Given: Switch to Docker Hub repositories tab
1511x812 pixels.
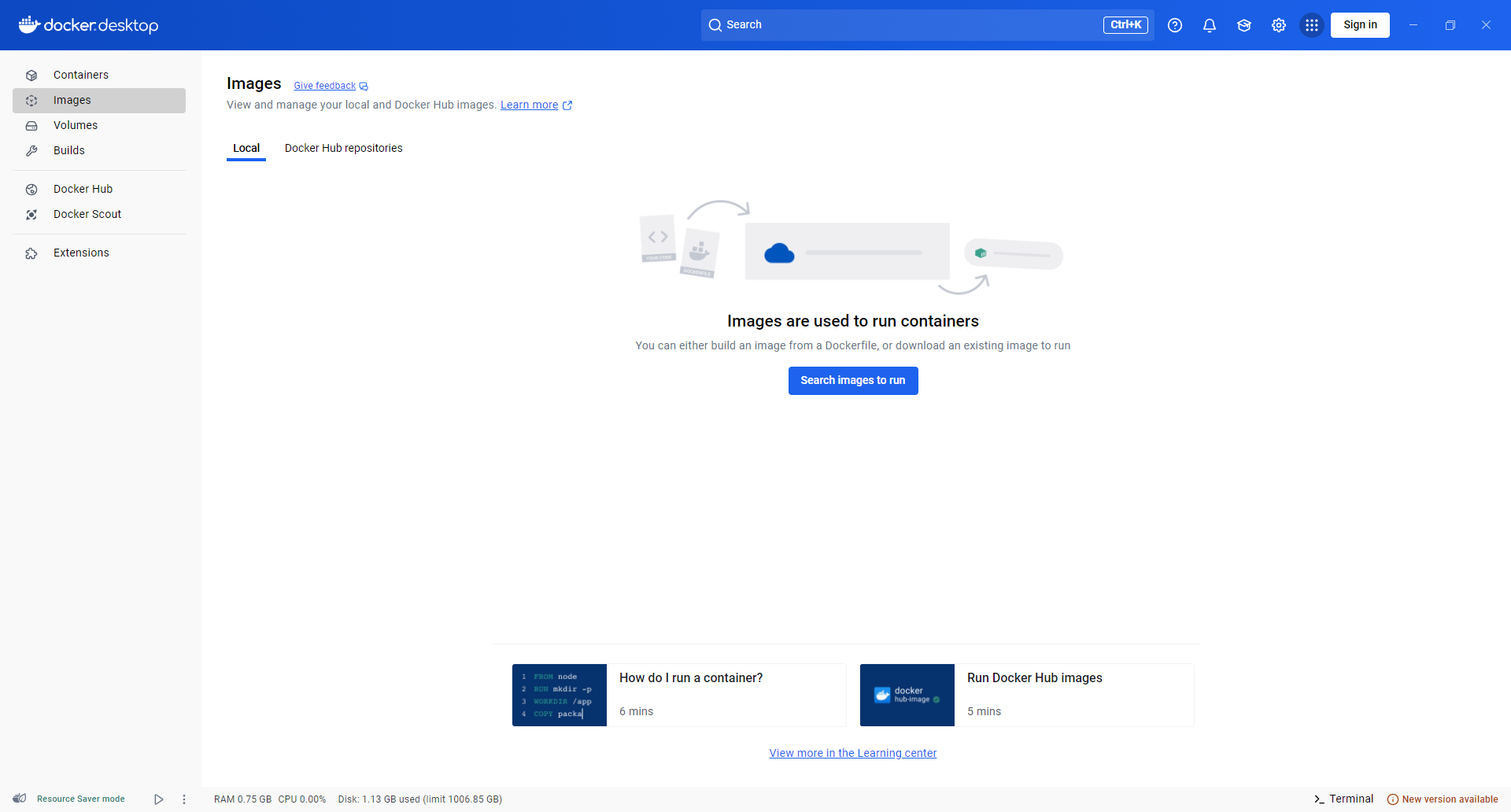Looking at the screenshot, I should pos(343,148).
